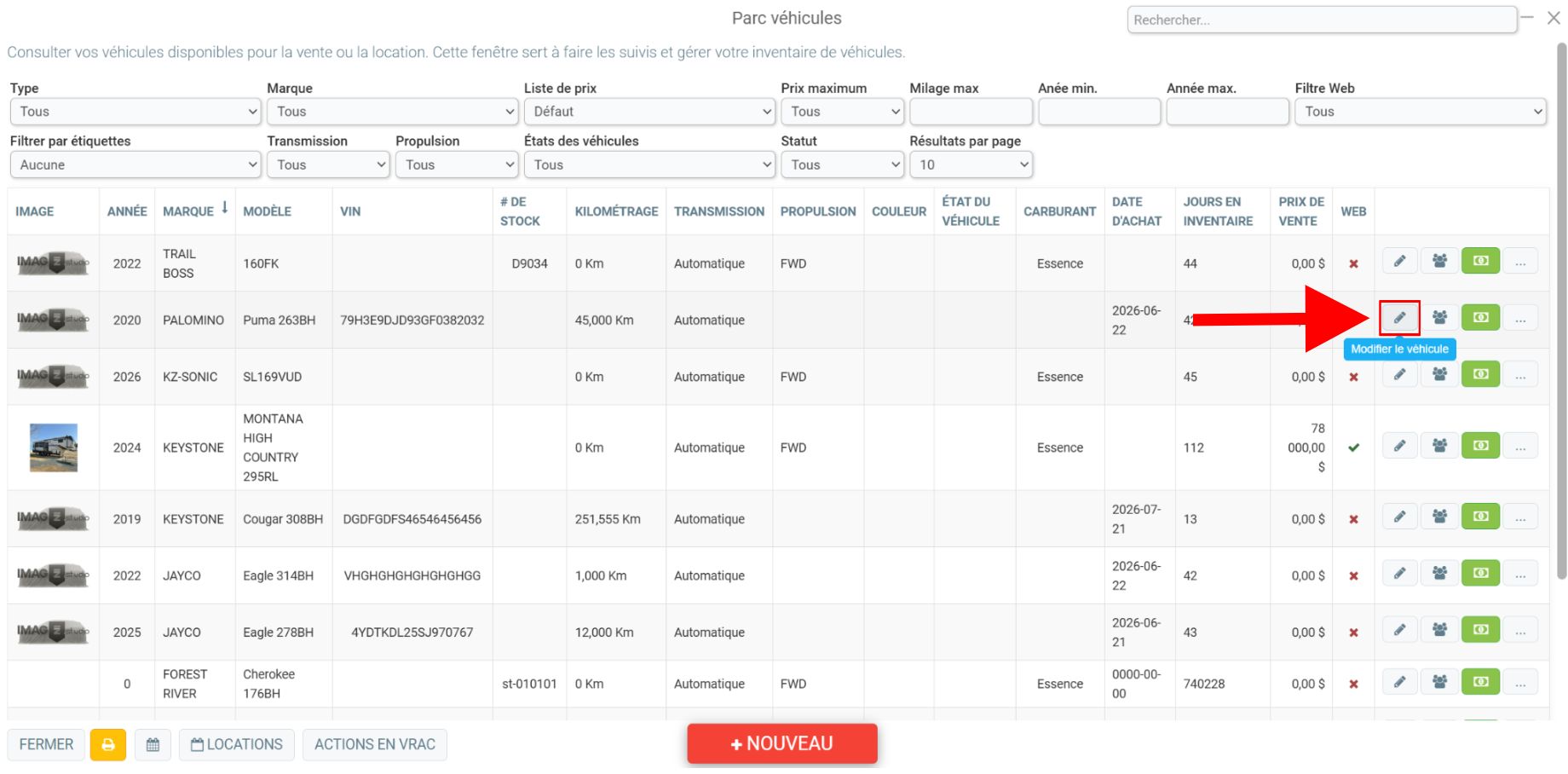
Task: Change Résultats par page dropdown
Action: [x=971, y=165]
